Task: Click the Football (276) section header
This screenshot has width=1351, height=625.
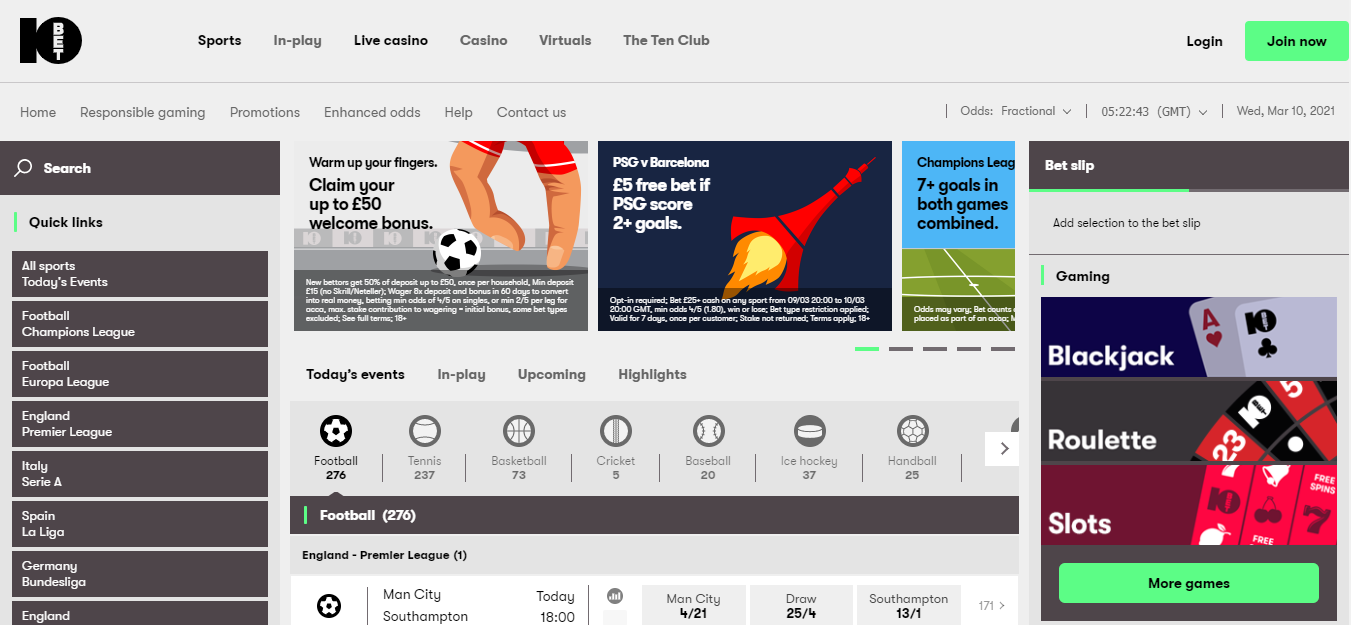Action: (654, 515)
